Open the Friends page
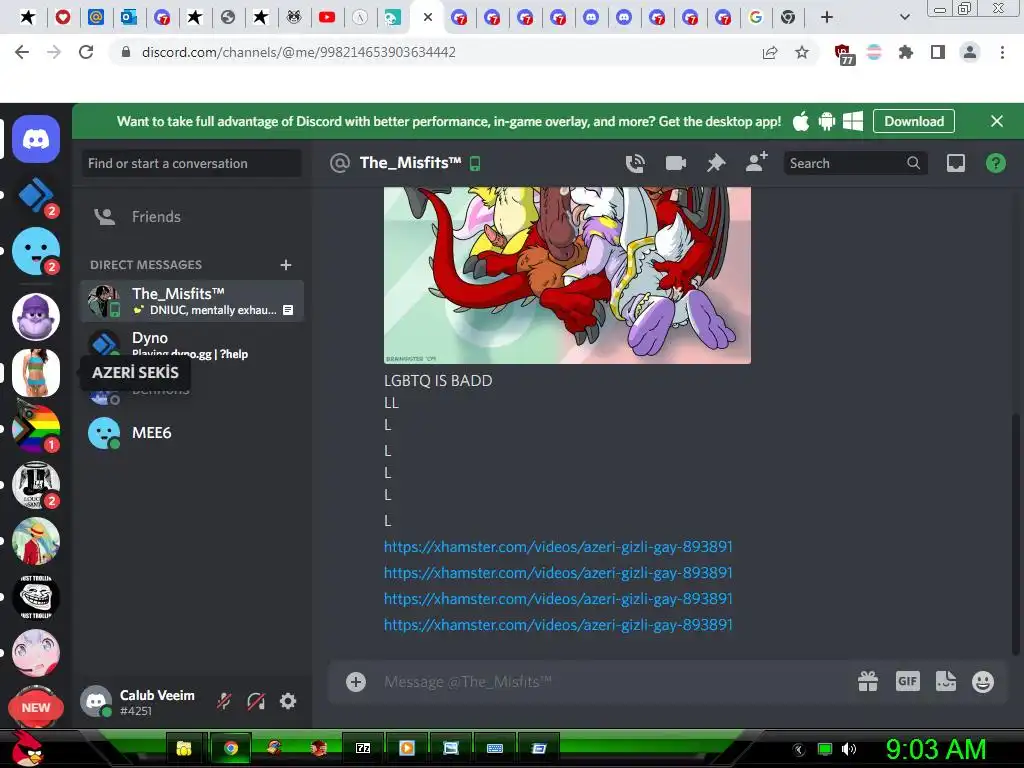The width and height of the screenshot is (1024, 768). point(192,217)
